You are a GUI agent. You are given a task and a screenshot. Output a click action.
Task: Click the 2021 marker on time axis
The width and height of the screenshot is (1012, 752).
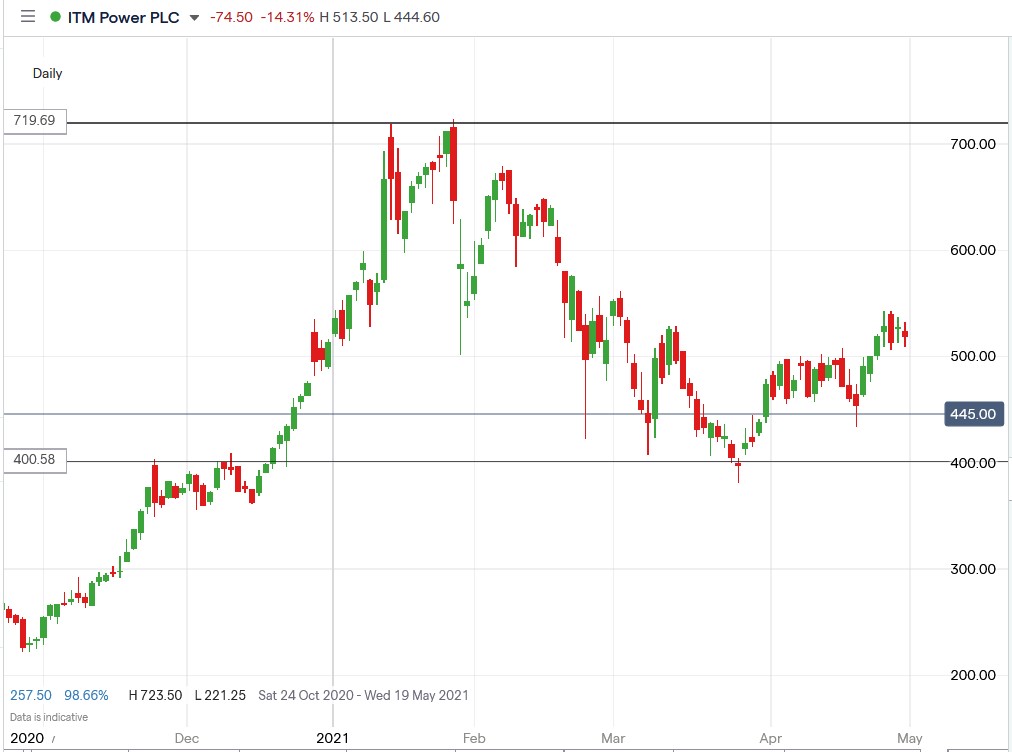[332, 739]
